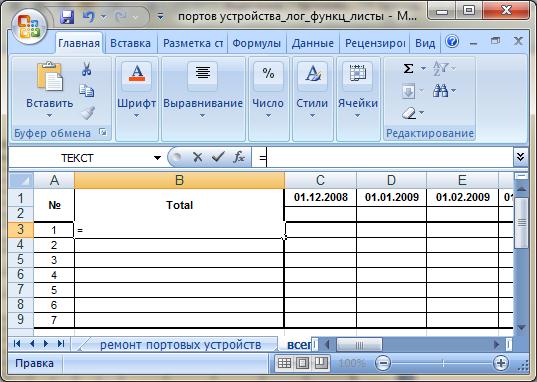Open the Ячейки cells group
537x382 pixels.
pos(358,99)
